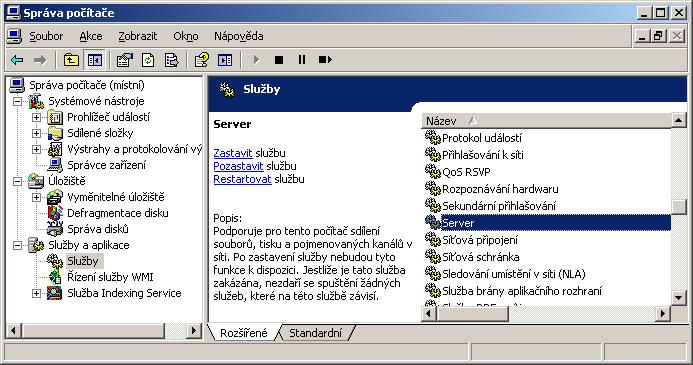Open the Okno menu

(186, 36)
